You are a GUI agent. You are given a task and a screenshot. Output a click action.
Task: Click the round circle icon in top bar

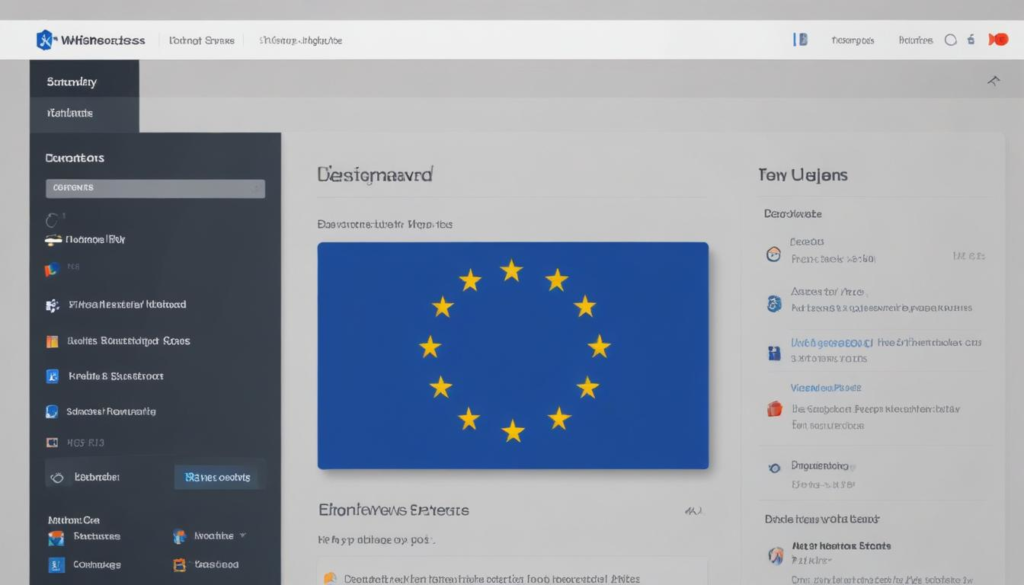click(x=951, y=40)
